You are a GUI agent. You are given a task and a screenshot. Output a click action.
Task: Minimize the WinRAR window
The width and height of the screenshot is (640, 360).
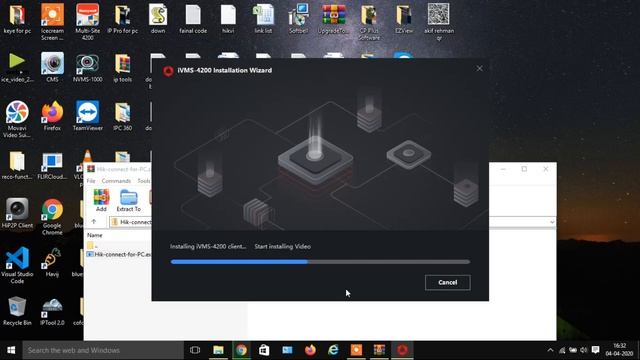503,169
